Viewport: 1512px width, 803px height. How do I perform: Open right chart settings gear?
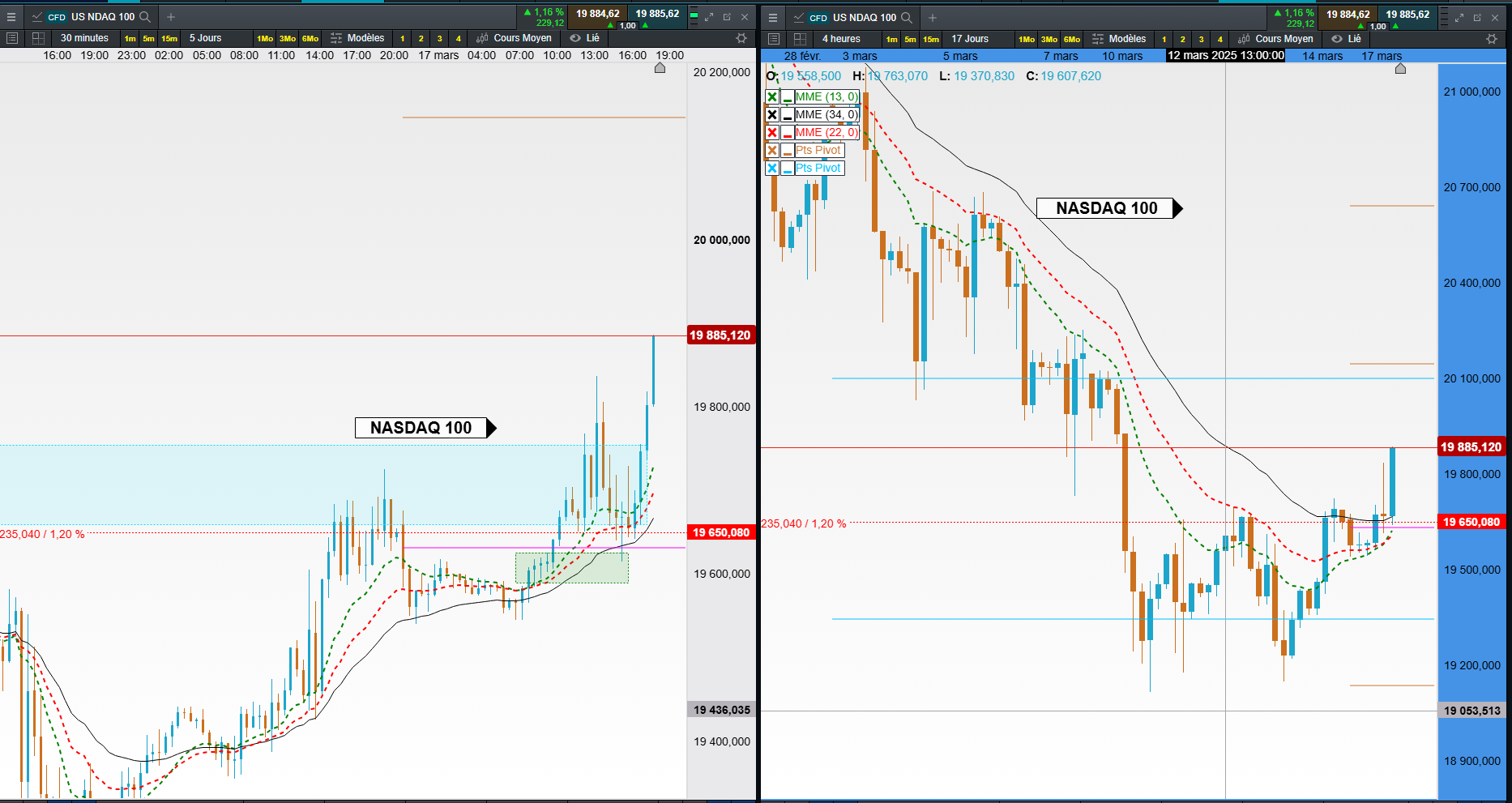(1492, 39)
